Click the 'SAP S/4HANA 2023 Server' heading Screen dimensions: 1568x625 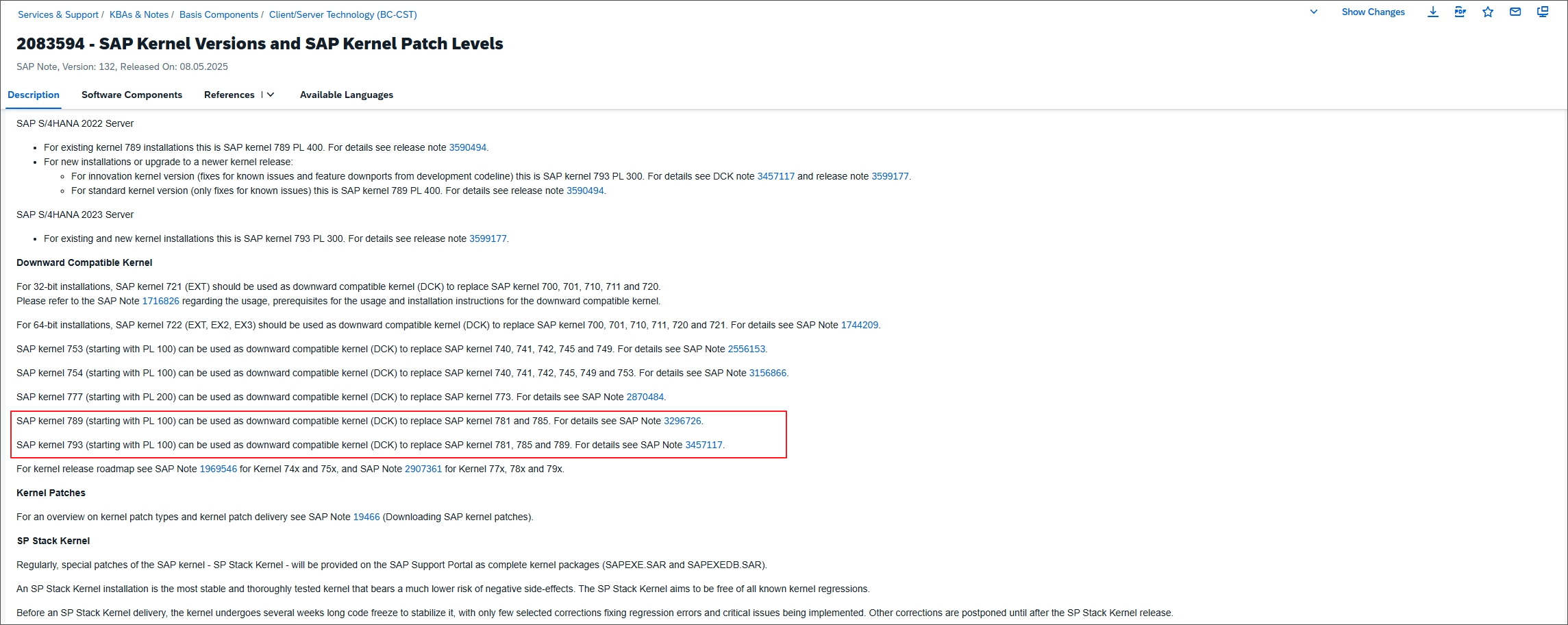tap(75, 215)
